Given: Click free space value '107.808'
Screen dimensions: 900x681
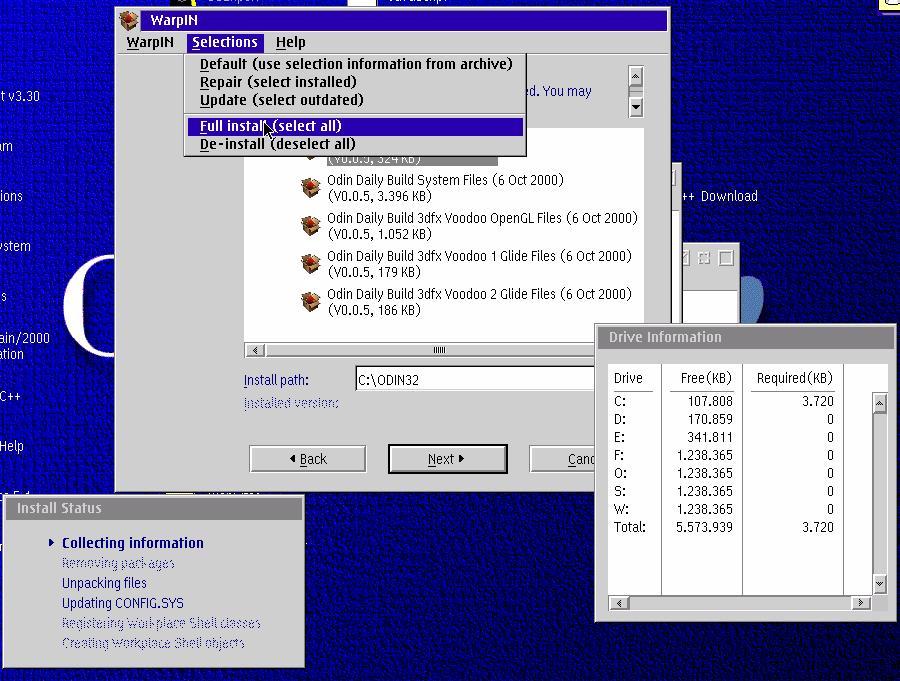Looking at the screenshot, I should point(710,401).
